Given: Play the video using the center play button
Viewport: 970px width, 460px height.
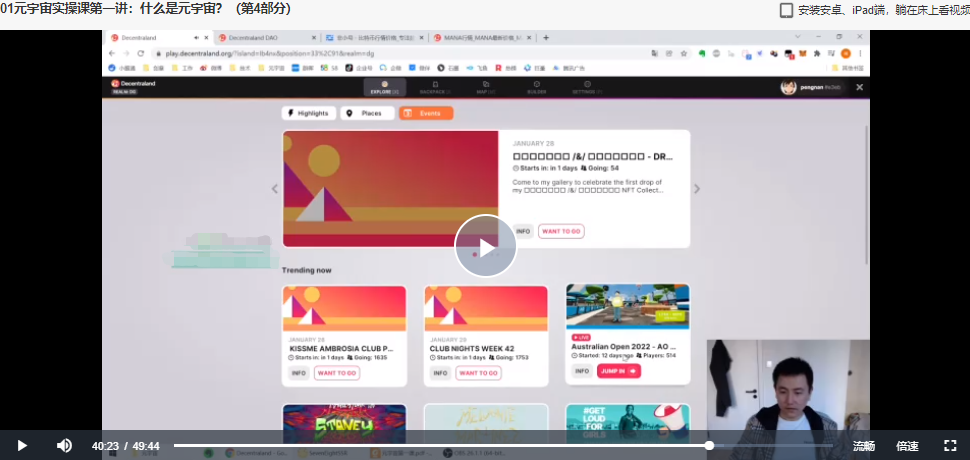Looking at the screenshot, I should [486, 246].
